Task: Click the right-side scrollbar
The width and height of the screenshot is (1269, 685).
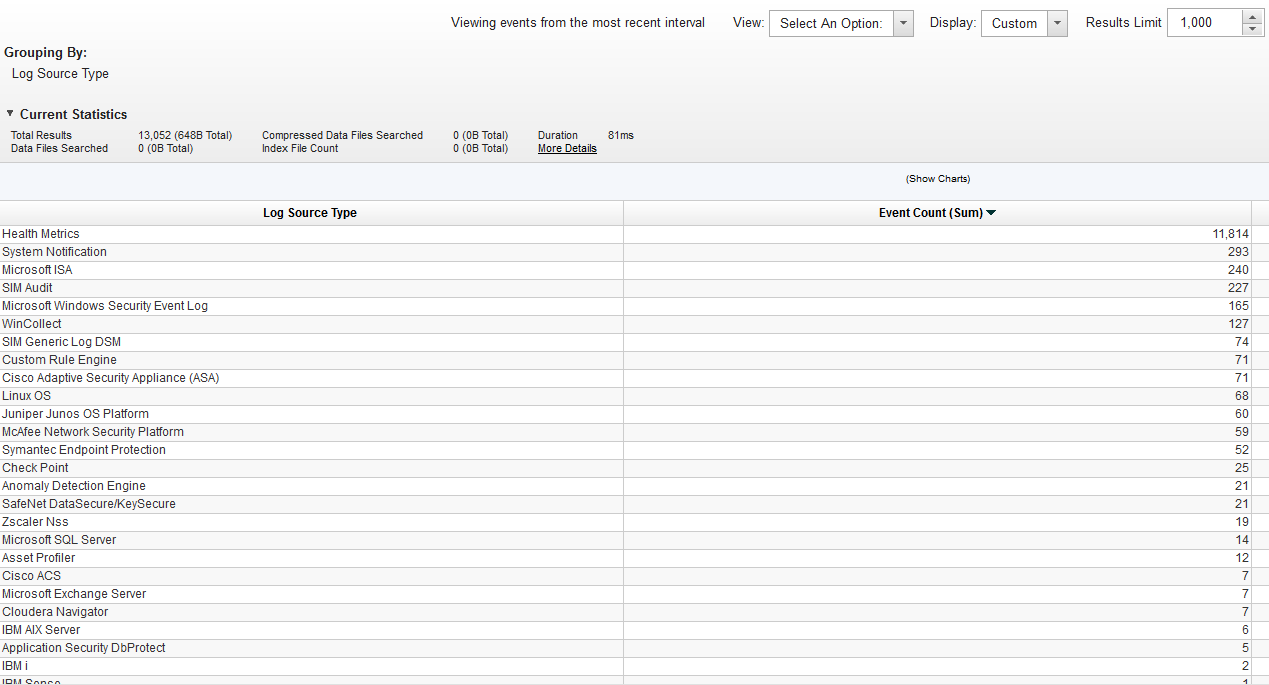Action: pos(1263,400)
